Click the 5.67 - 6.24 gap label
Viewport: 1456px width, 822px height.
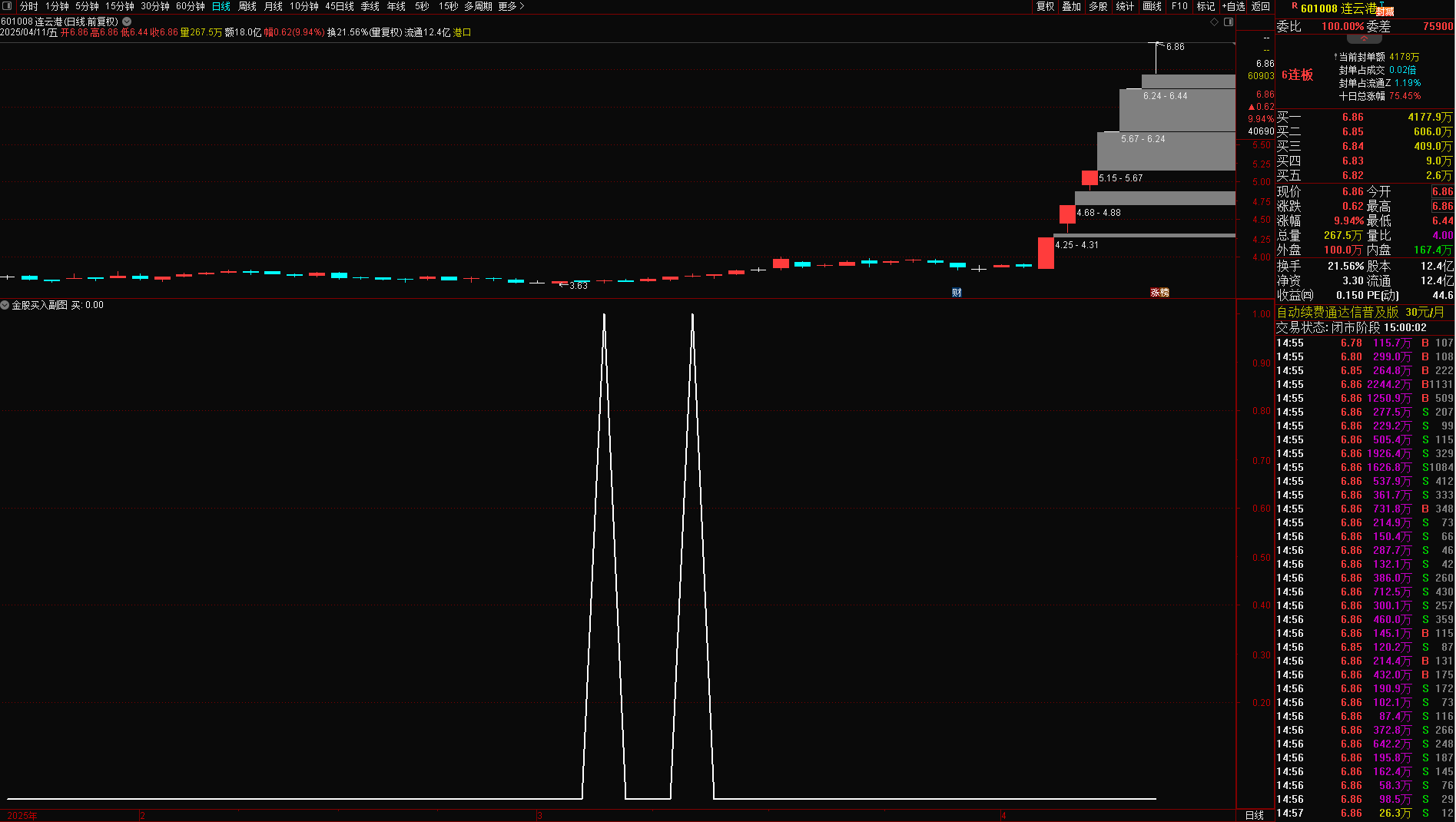pyautogui.click(x=1143, y=139)
